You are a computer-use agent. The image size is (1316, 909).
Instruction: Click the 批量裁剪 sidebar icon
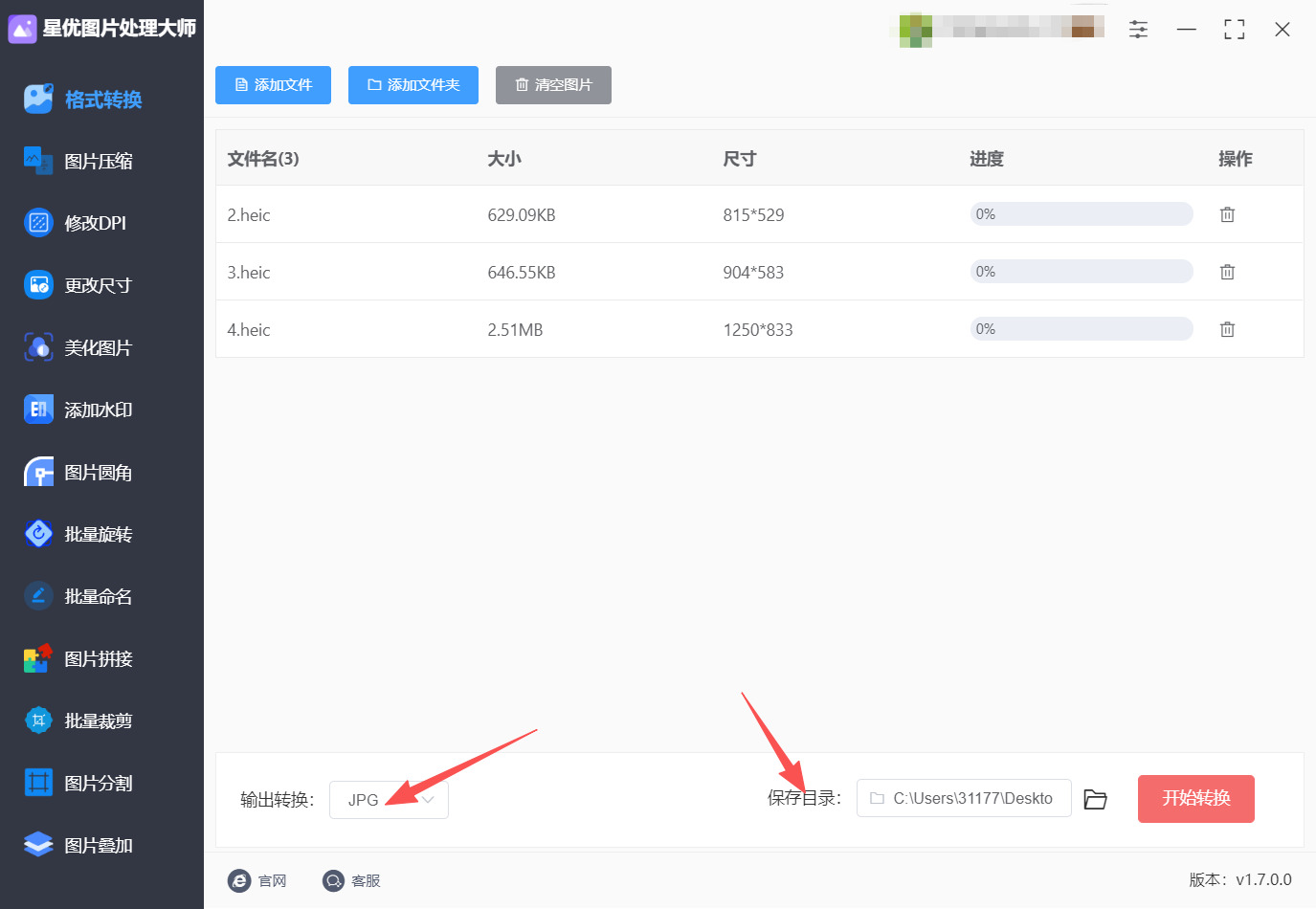tap(38, 721)
